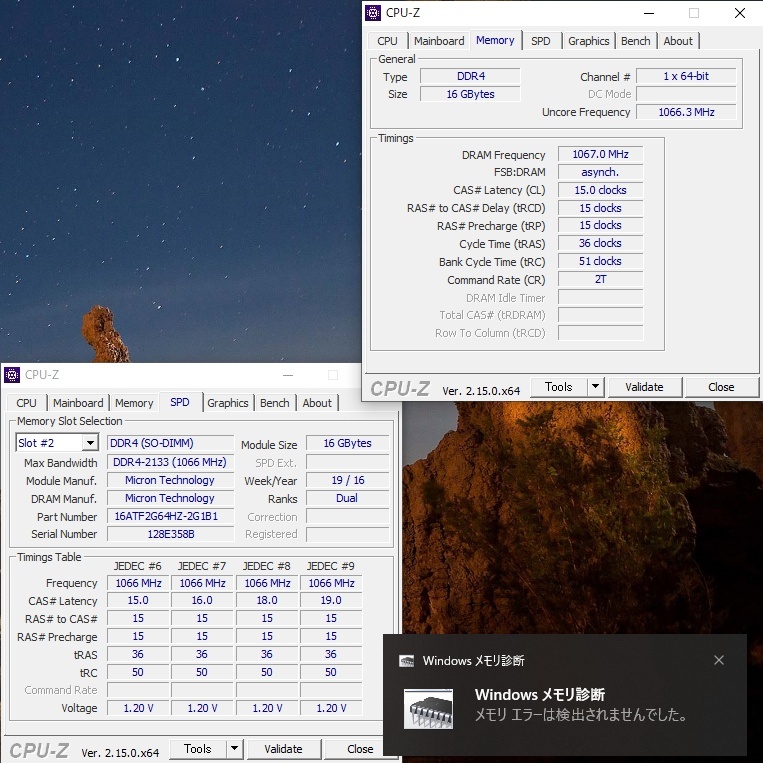Minimize the upper CPU-Z Memory window
Screen dimensions: 763x763
648,13
